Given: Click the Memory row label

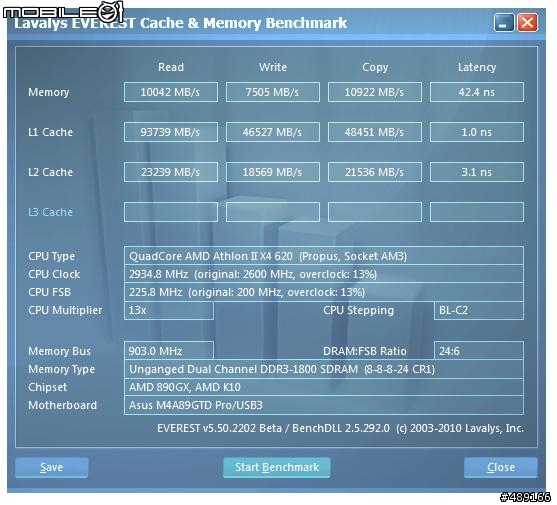Looking at the screenshot, I should click(49, 92).
